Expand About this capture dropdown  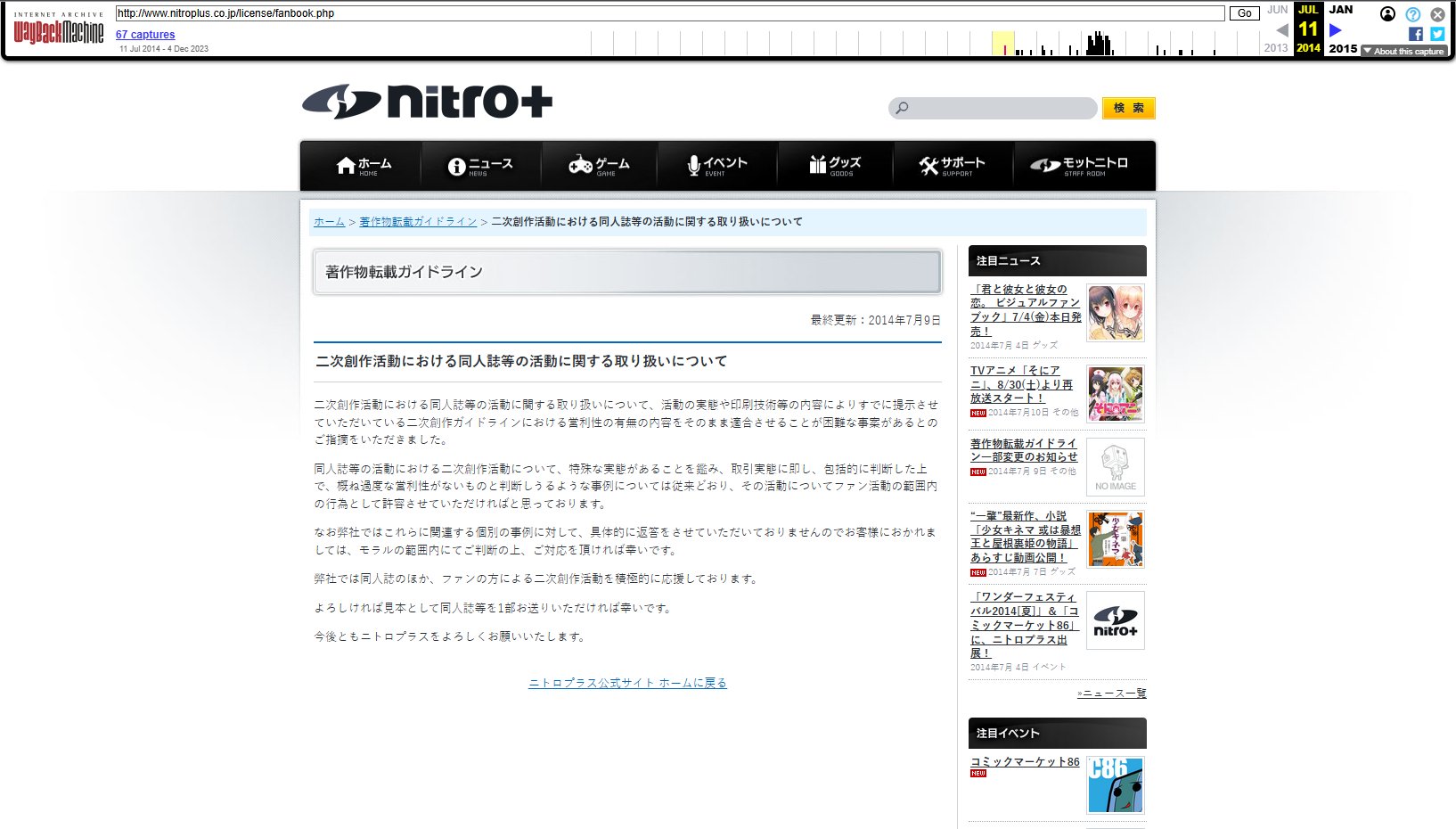1403,51
